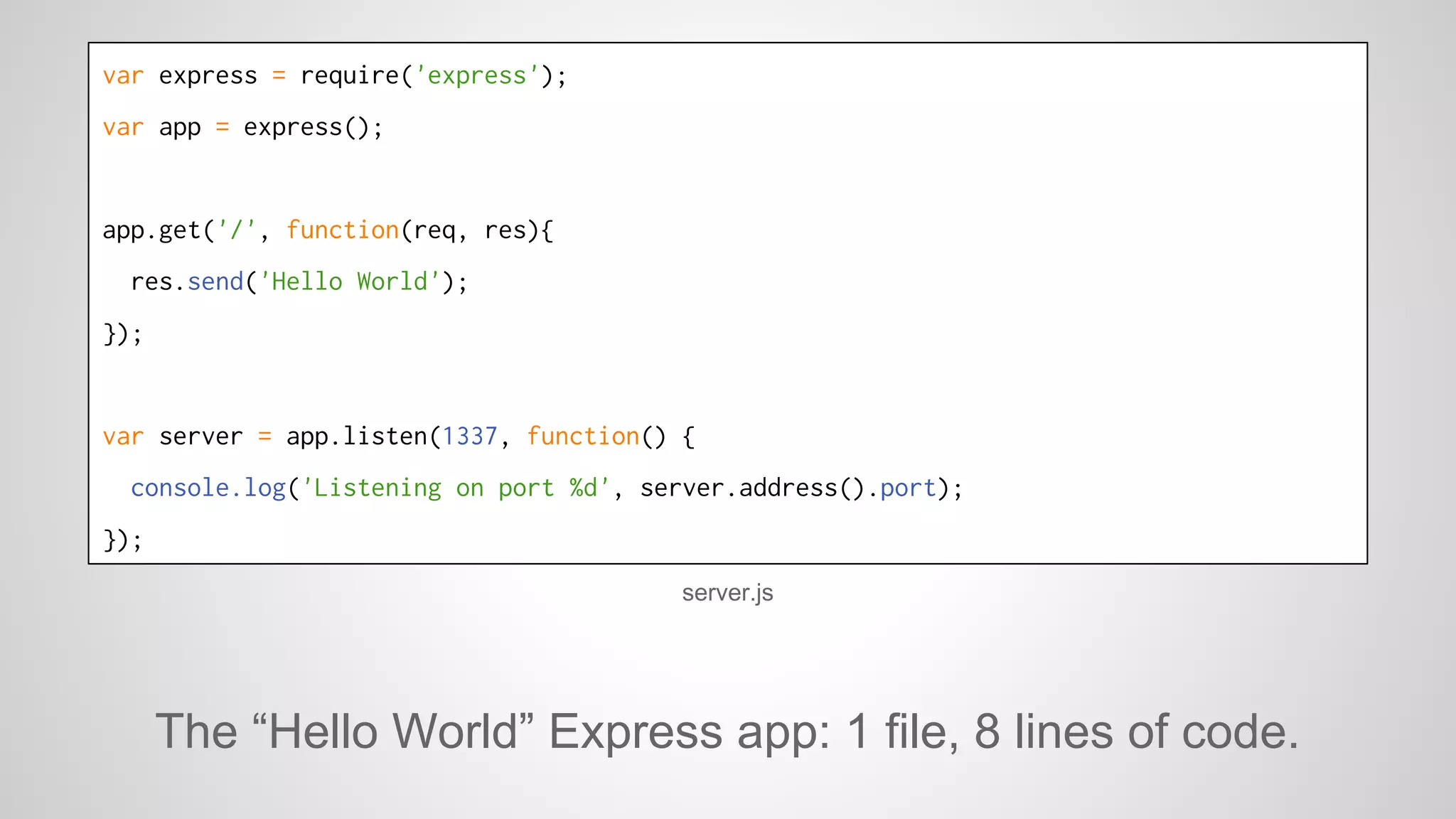Click the 'Hello World' string in the code
1456x819 pixels.
[349, 282]
